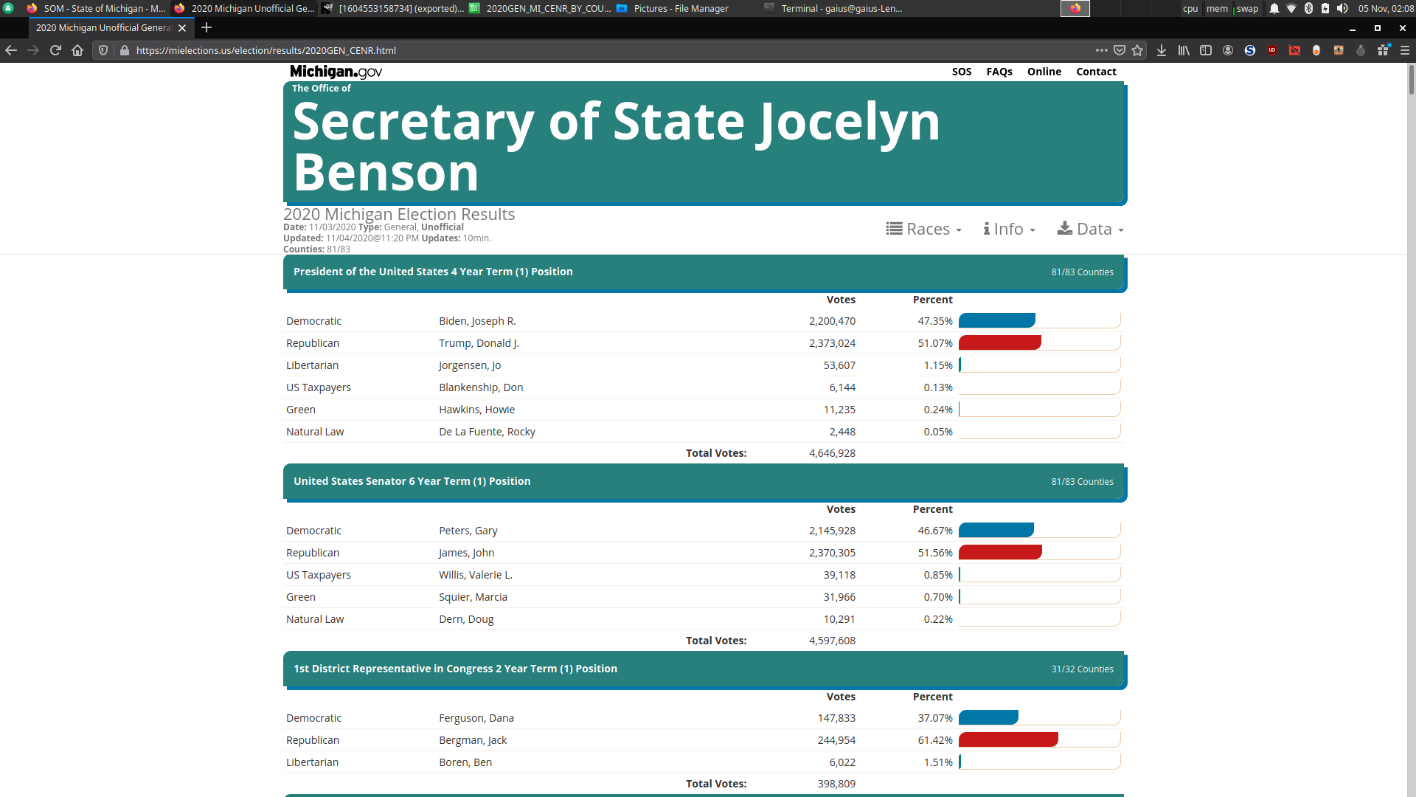Open the tracking protection shield icon
This screenshot has width=1416, height=797.
(102, 50)
